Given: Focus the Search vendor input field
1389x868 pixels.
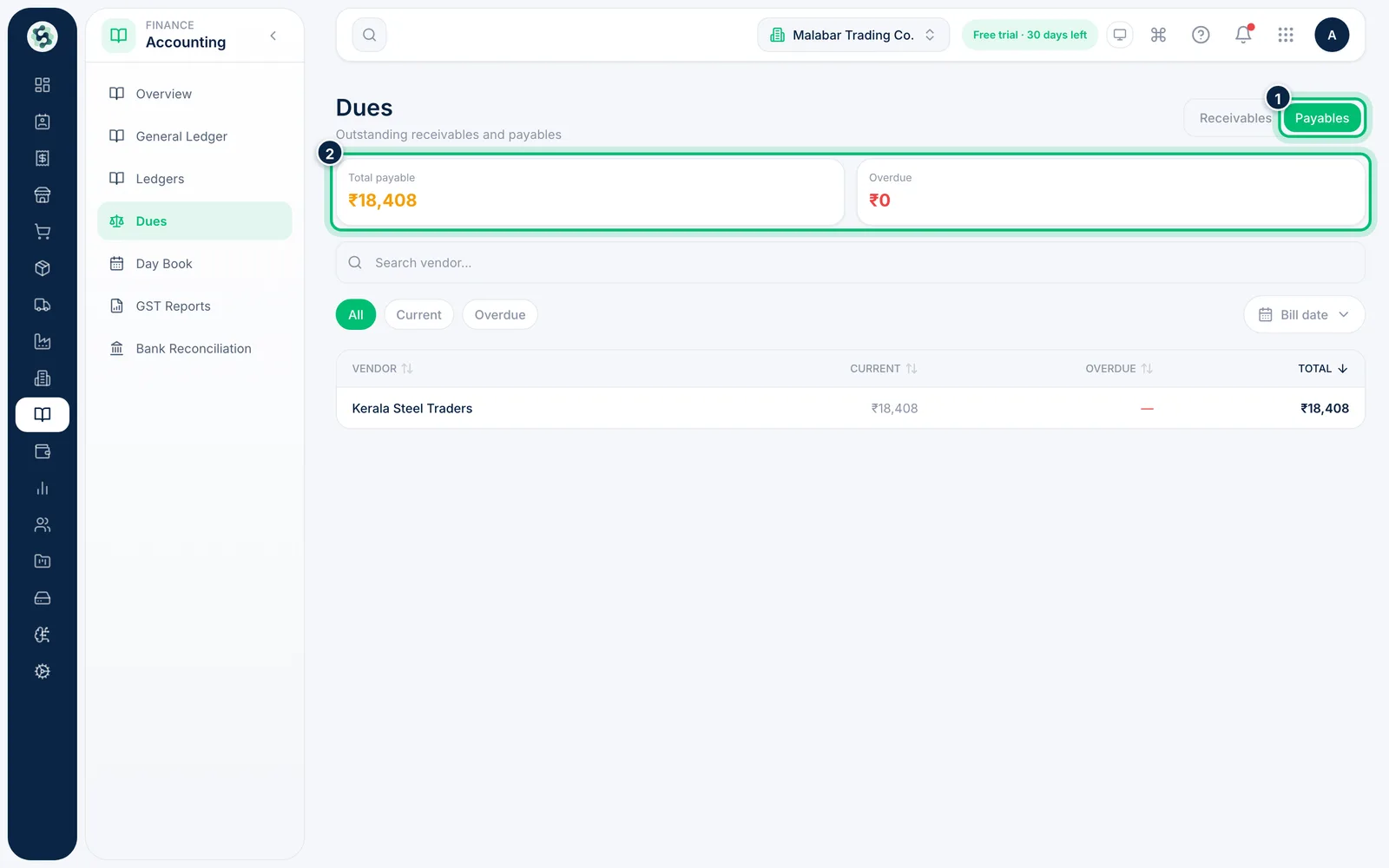Looking at the screenshot, I should pyautogui.click(x=851, y=263).
